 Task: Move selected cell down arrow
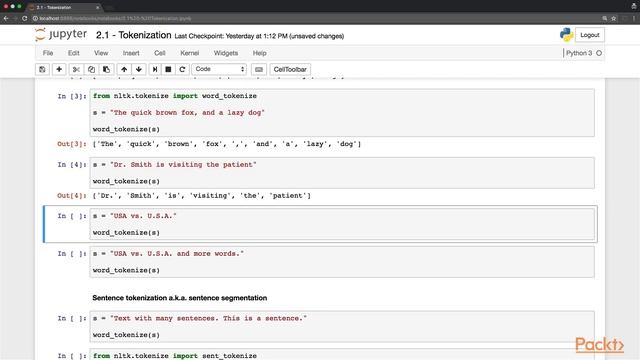[139, 69]
